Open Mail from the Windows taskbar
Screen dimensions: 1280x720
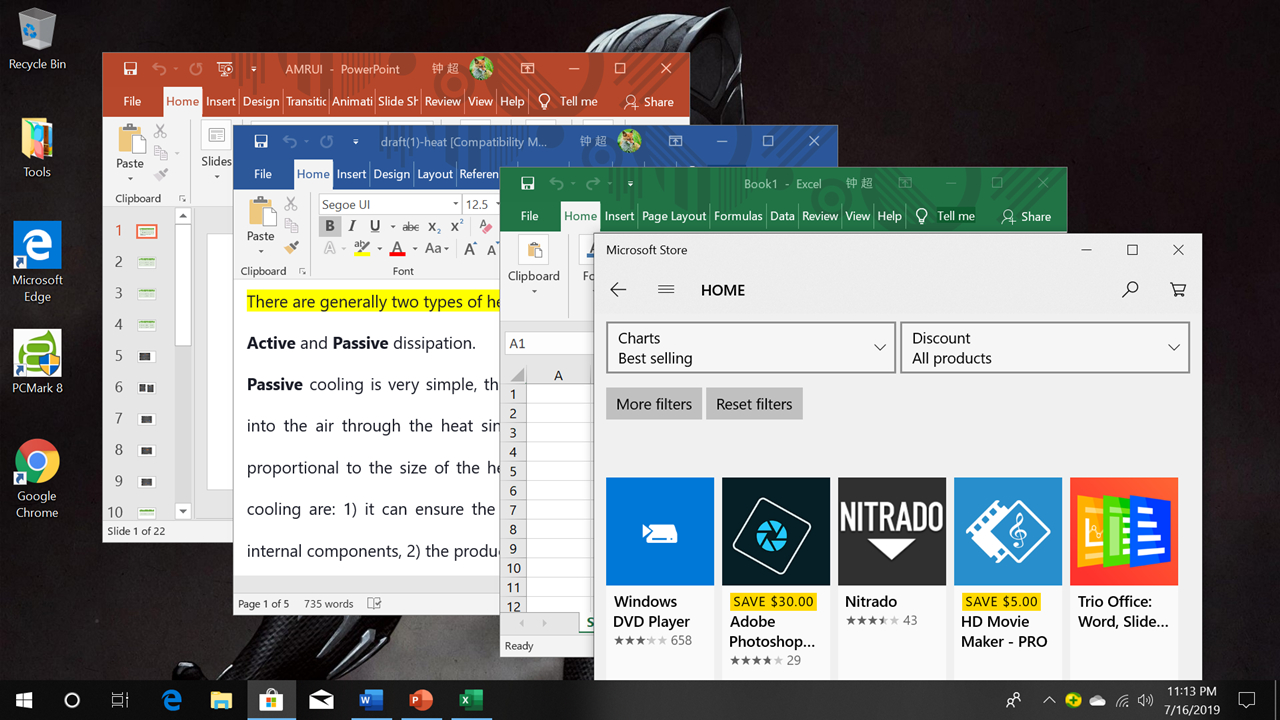[x=321, y=700]
